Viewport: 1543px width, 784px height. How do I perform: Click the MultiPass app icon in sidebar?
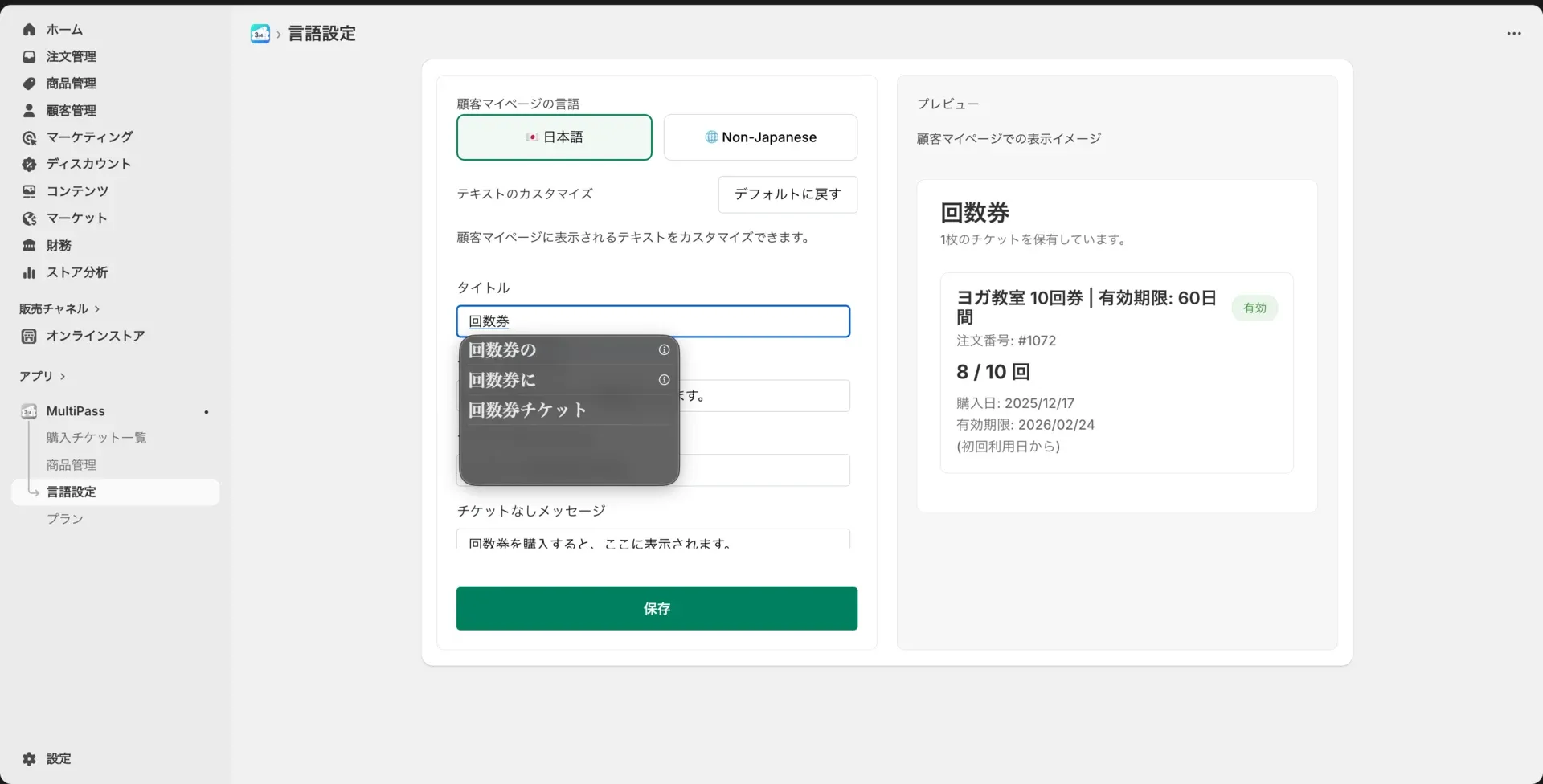click(29, 411)
